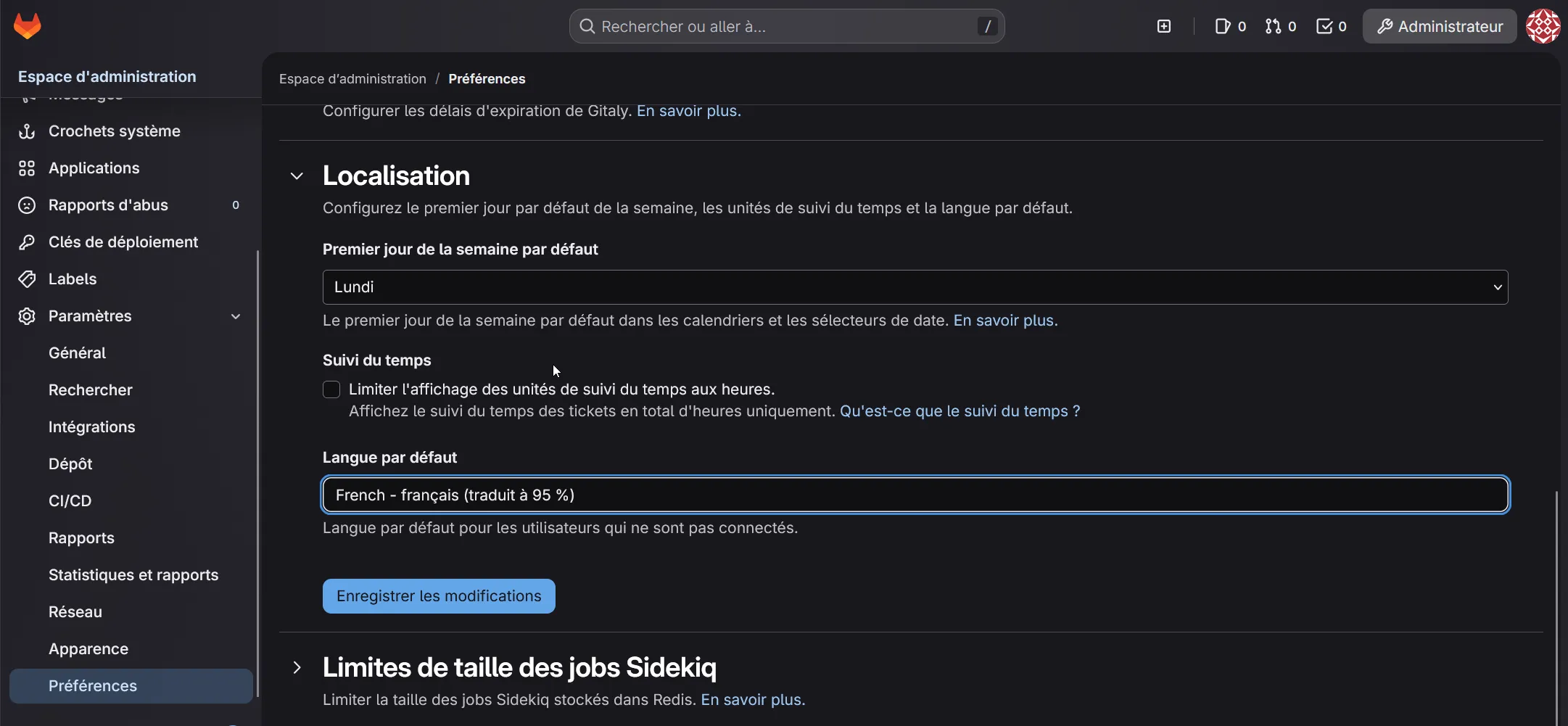Click the Crochets système anchor icon
Image resolution: width=1568 pixels, height=726 pixels.
click(x=26, y=131)
